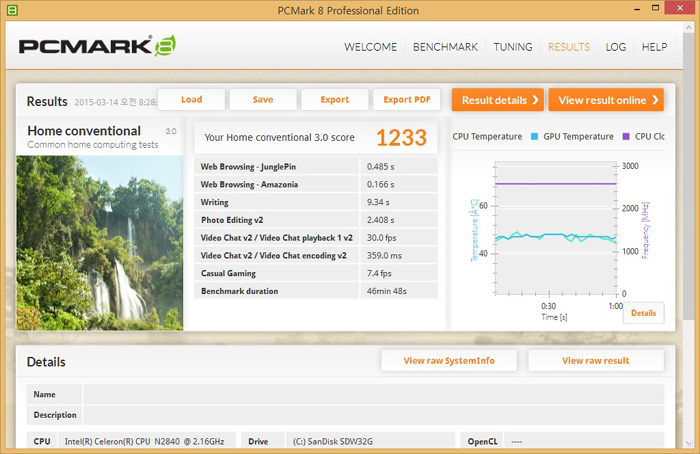Click the Intel Celeron N2840 CPU value
This screenshot has width=700, height=454.
tap(144, 442)
